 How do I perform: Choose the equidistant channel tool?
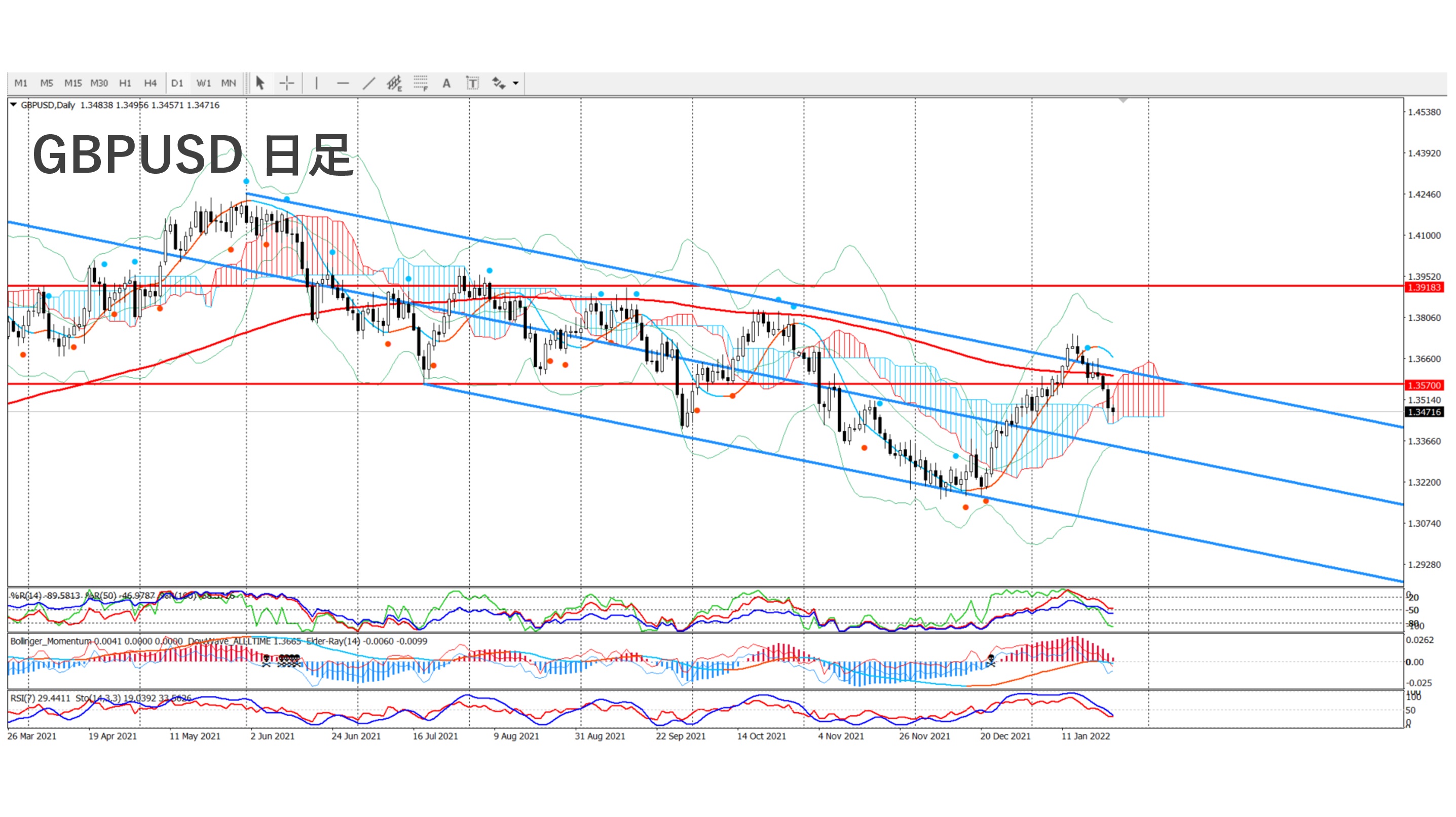coord(394,83)
